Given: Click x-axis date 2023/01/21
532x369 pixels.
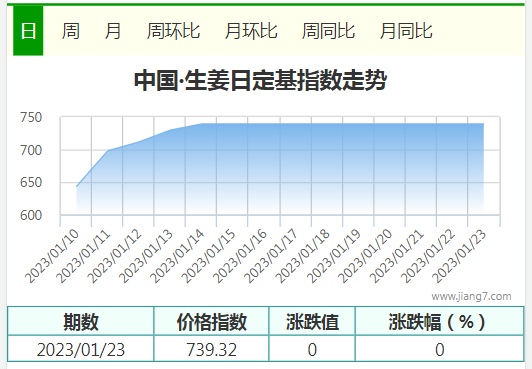Looking at the screenshot, I should pyautogui.click(x=396, y=256).
